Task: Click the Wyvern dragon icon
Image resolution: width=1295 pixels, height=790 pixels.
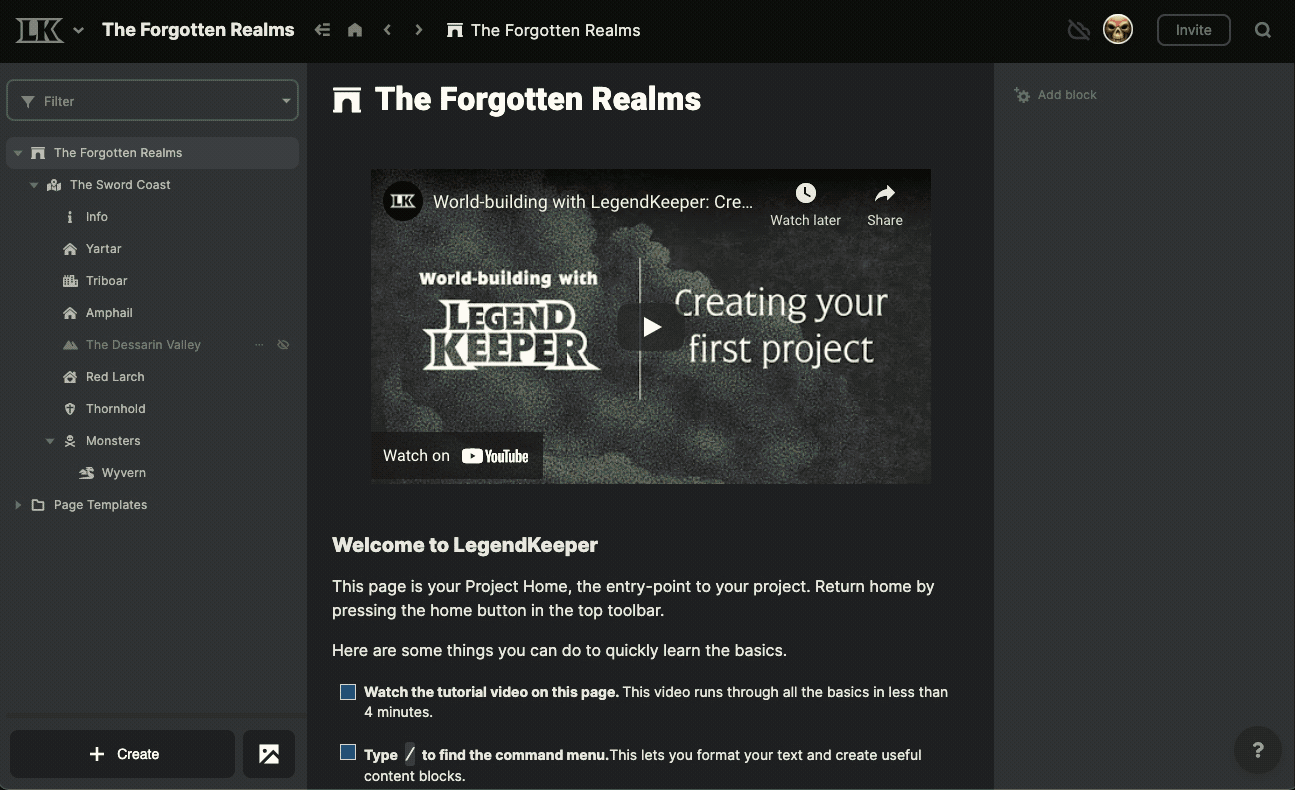Action: [x=86, y=473]
